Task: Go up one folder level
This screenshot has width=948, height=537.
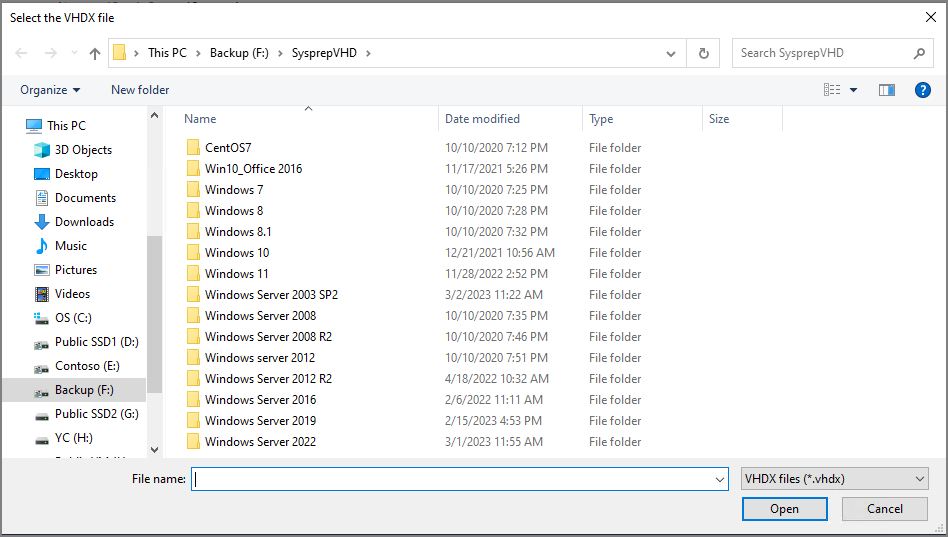Action: [95, 53]
